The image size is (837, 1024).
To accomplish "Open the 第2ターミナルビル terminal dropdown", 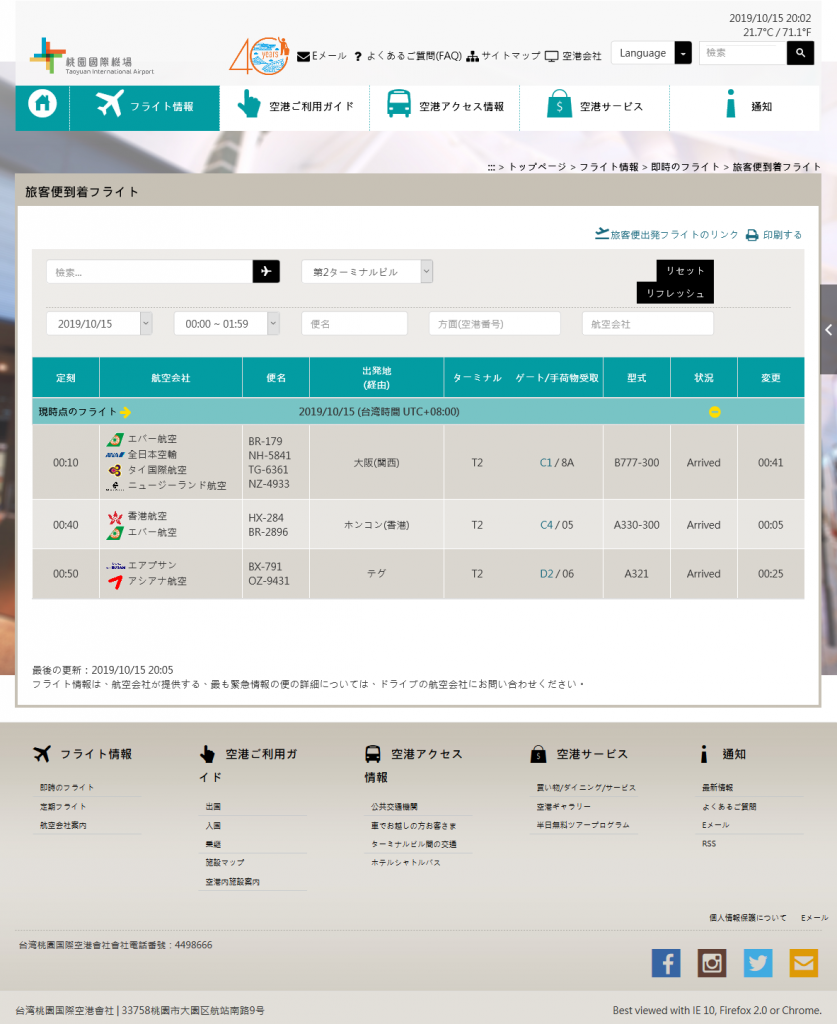I will (x=367, y=271).
